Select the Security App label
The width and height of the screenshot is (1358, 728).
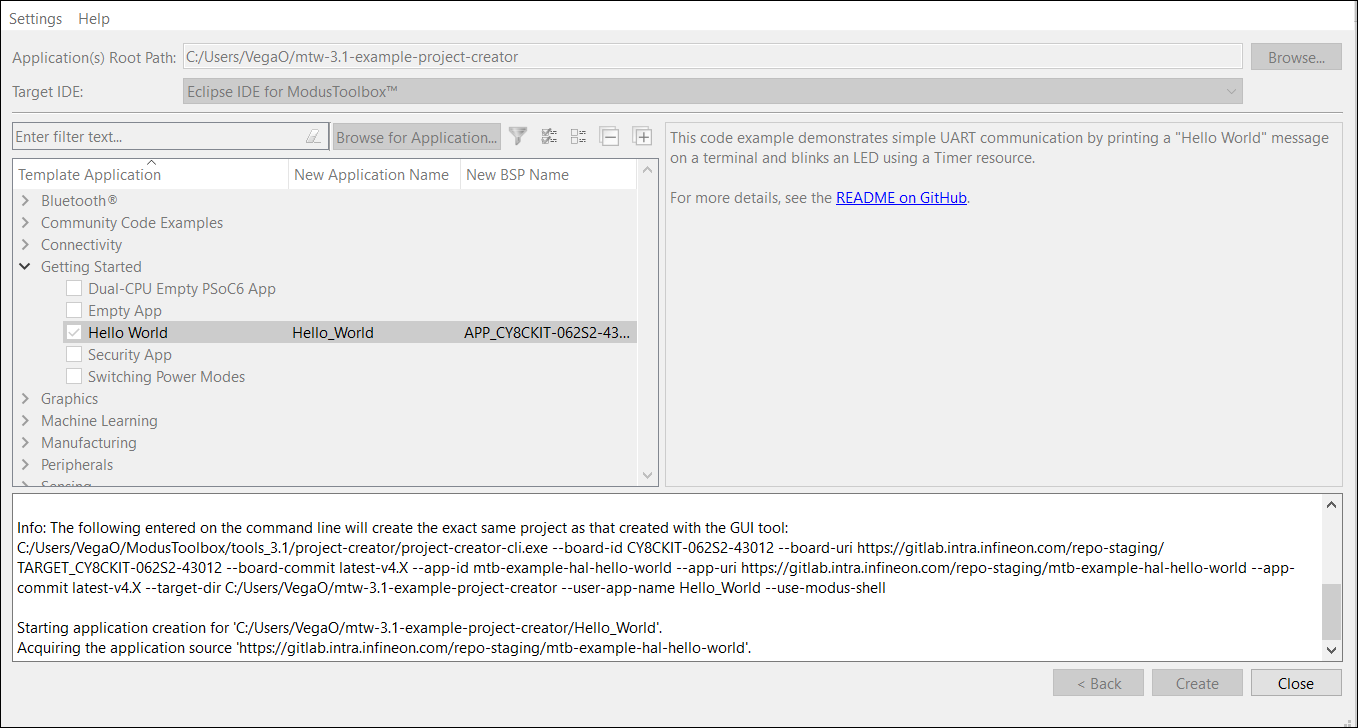130,354
